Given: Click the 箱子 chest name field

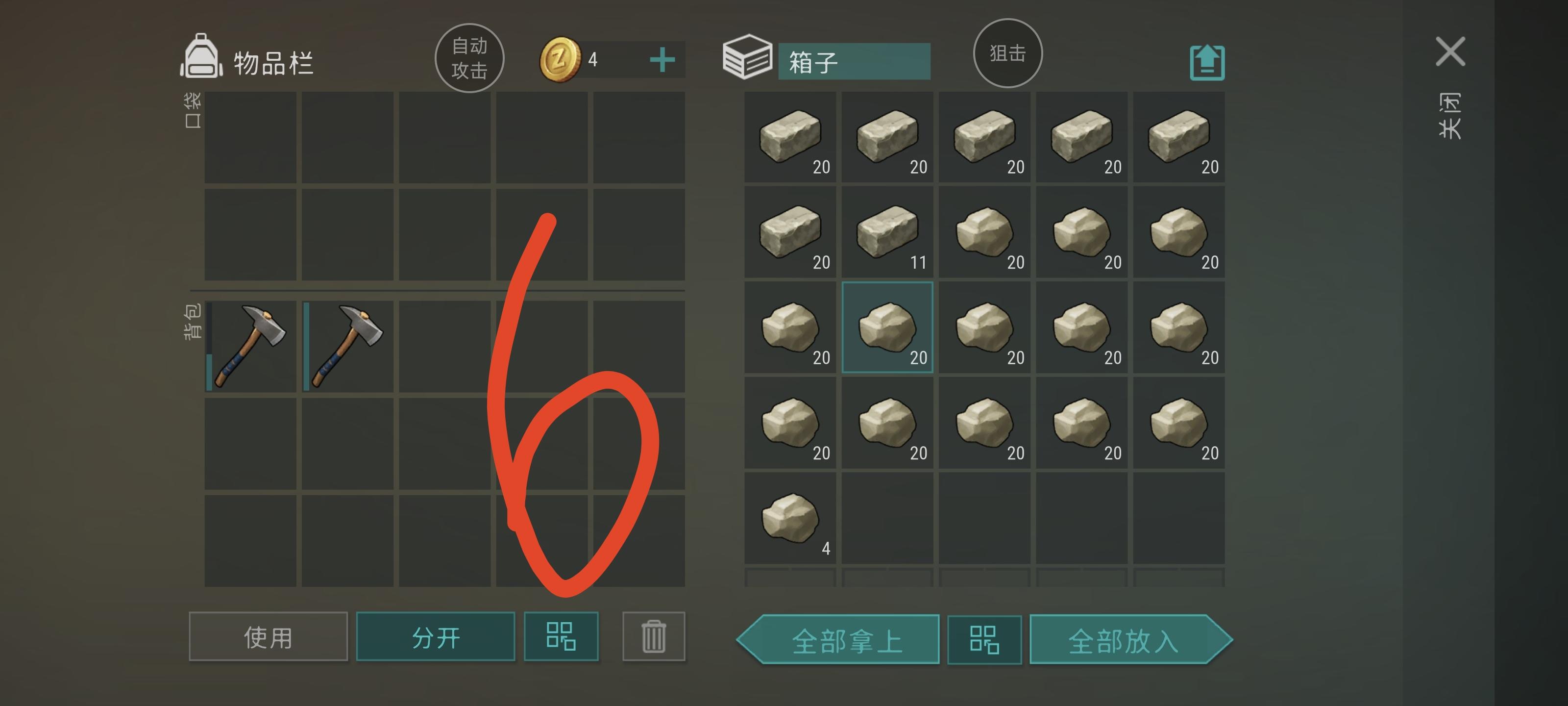Looking at the screenshot, I should click(x=854, y=61).
